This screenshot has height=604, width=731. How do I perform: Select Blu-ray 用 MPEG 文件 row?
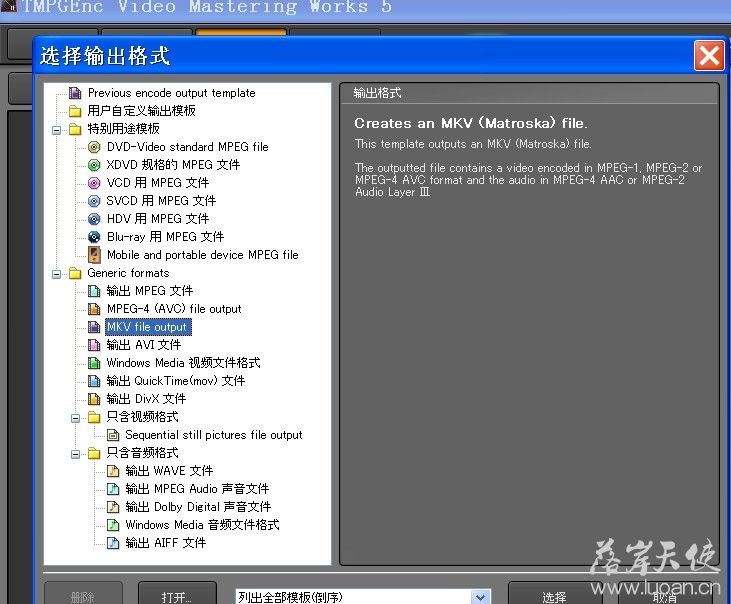coord(166,237)
